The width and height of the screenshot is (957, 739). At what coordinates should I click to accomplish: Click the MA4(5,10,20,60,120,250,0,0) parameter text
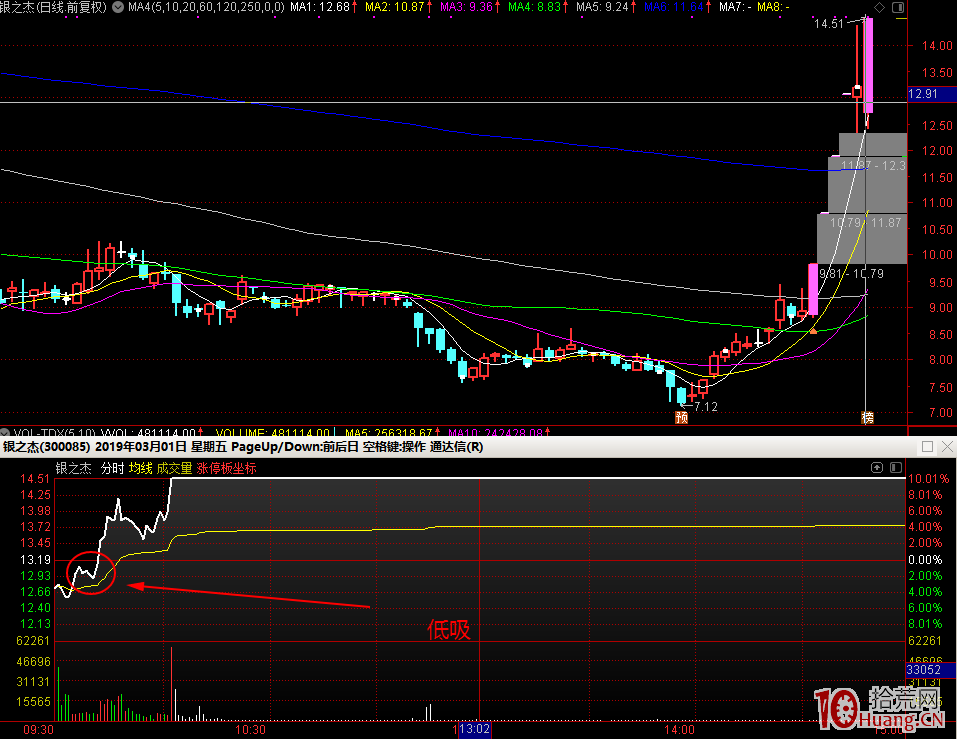[206, 7]
